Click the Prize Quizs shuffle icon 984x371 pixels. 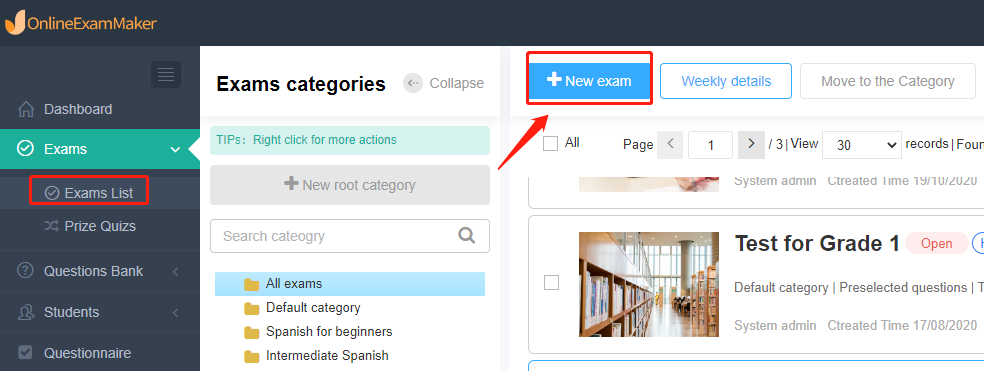pyautogui.click(x=52, y=226)
